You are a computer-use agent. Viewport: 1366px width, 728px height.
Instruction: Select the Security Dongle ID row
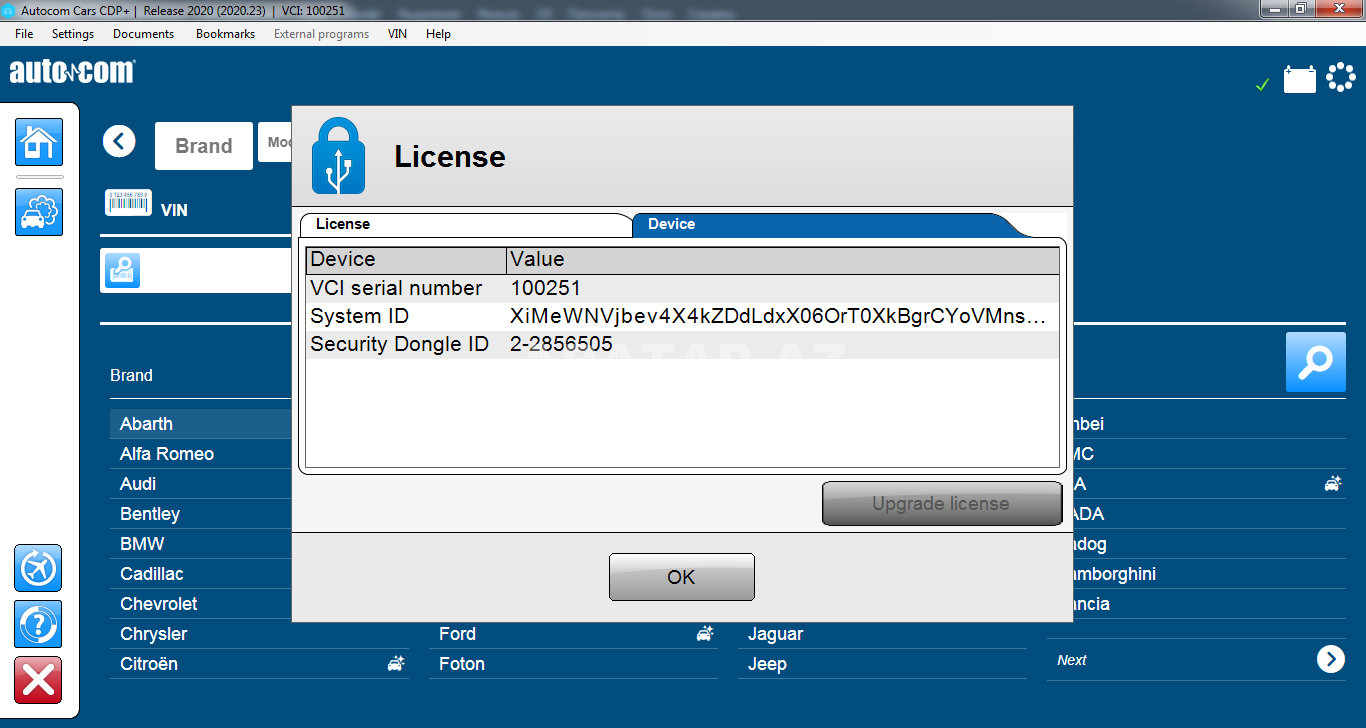pos(682,344)
